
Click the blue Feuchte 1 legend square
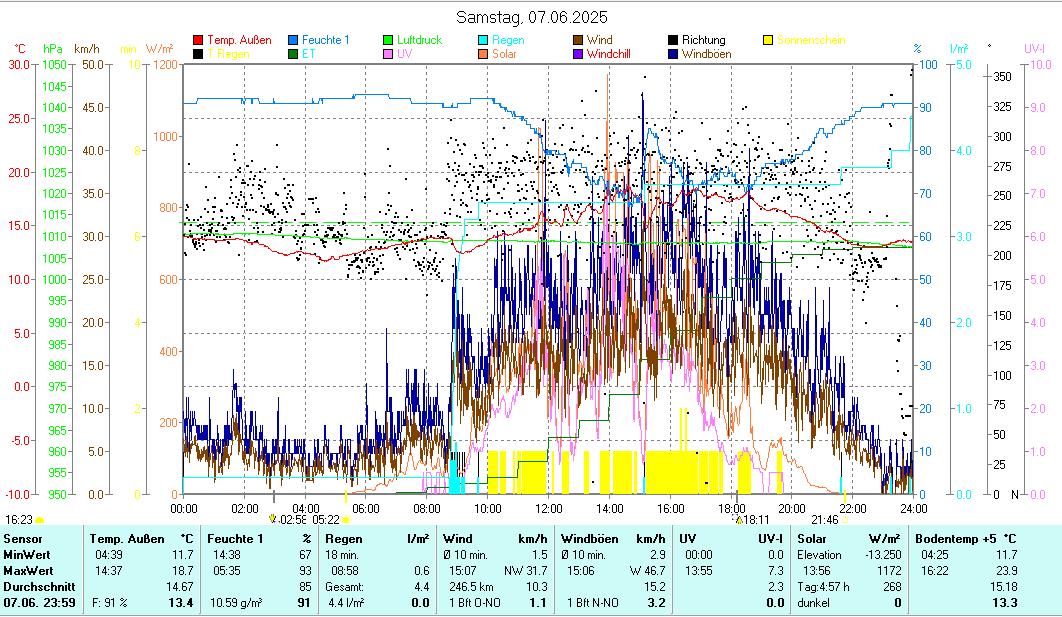293,40
